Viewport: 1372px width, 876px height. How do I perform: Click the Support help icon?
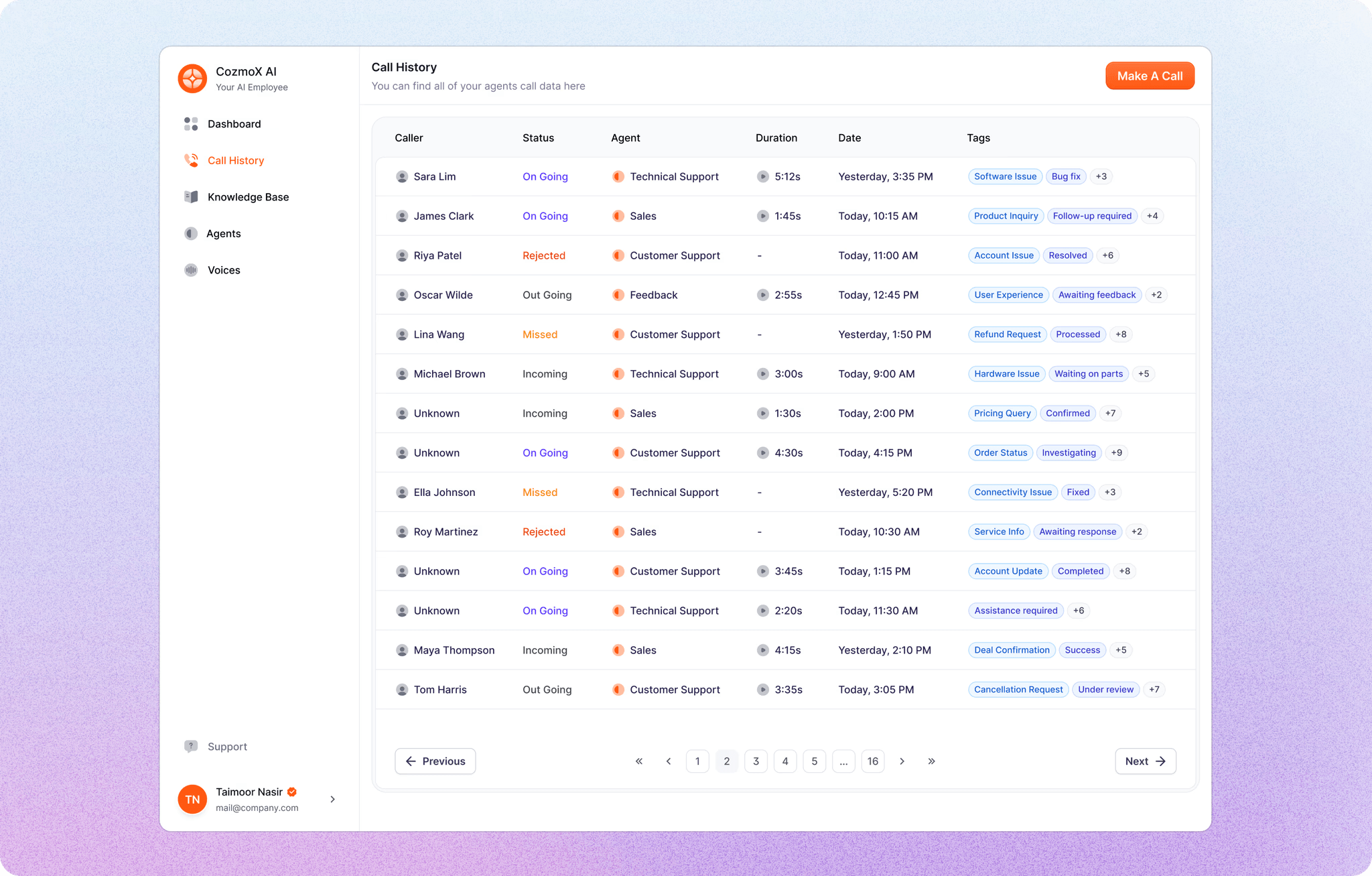point(192,746)
